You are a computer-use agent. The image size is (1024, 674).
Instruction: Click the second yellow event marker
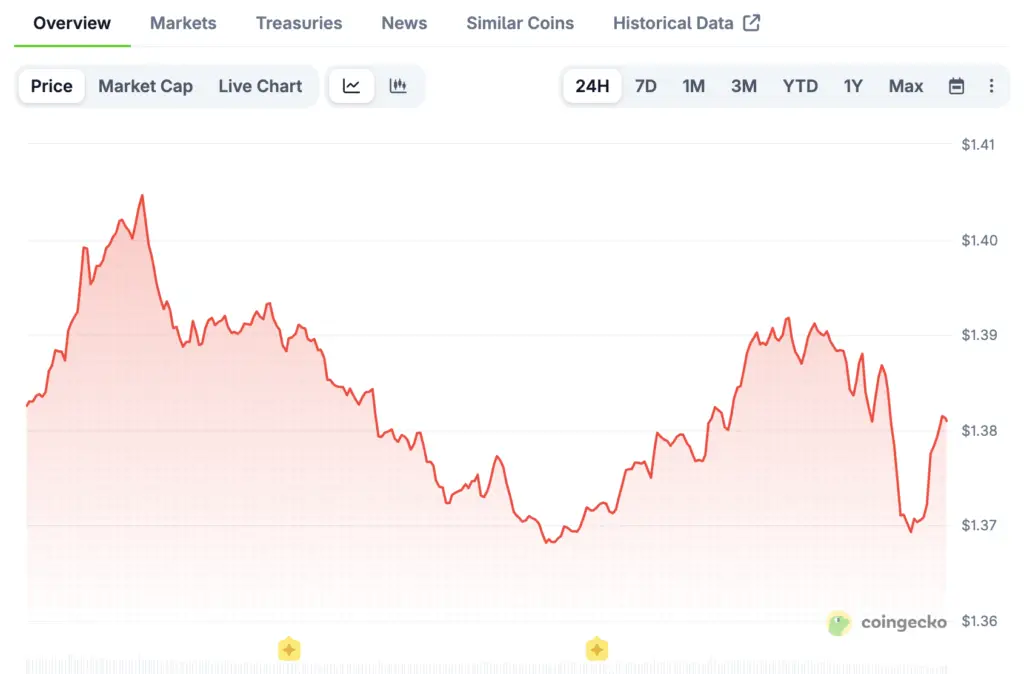coord(596,649)
